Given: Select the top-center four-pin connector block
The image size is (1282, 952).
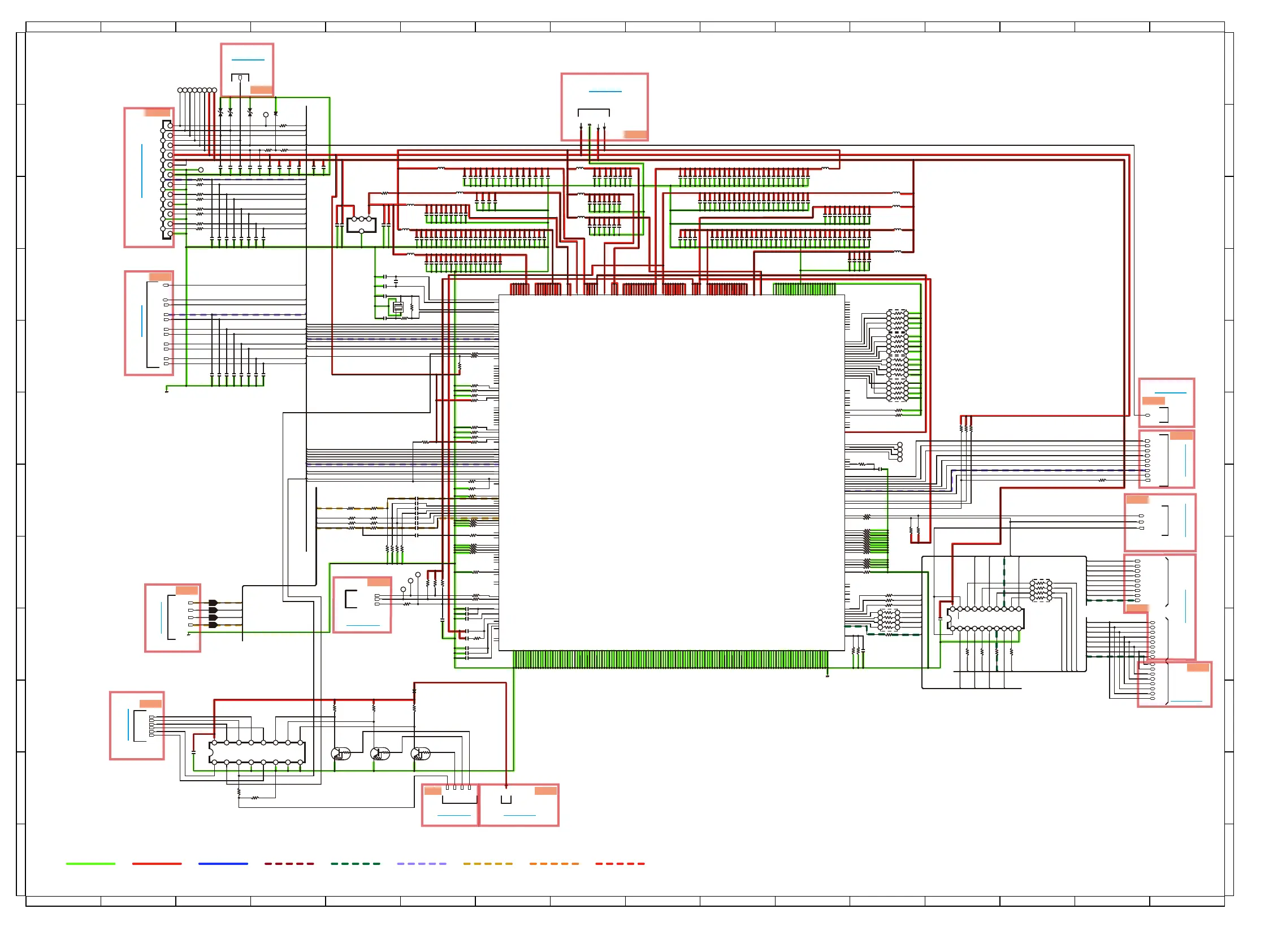Looking at the screenshot, I should click(x=604, y=107).
